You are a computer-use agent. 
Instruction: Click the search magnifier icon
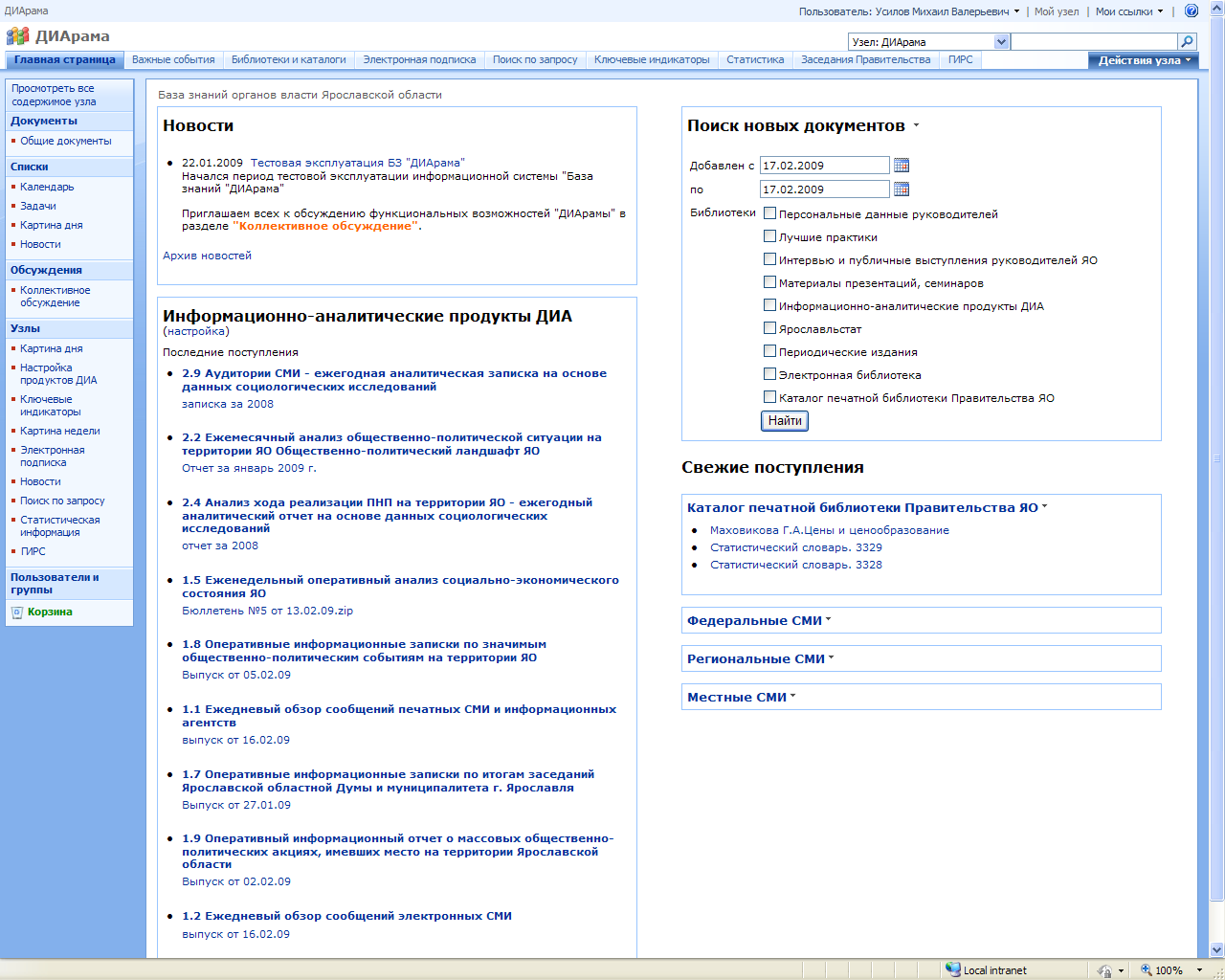pyautogui.click(x=1188, y=42)
